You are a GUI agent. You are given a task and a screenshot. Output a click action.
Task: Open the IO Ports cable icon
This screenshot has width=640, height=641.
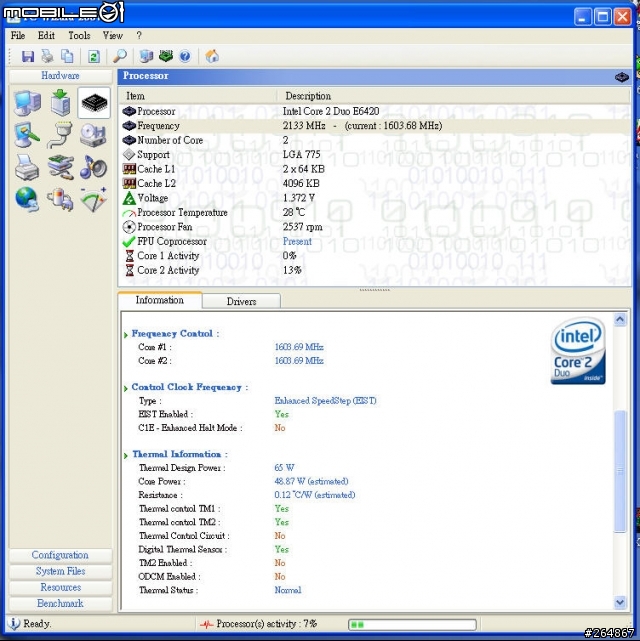[x=60, y=135]
